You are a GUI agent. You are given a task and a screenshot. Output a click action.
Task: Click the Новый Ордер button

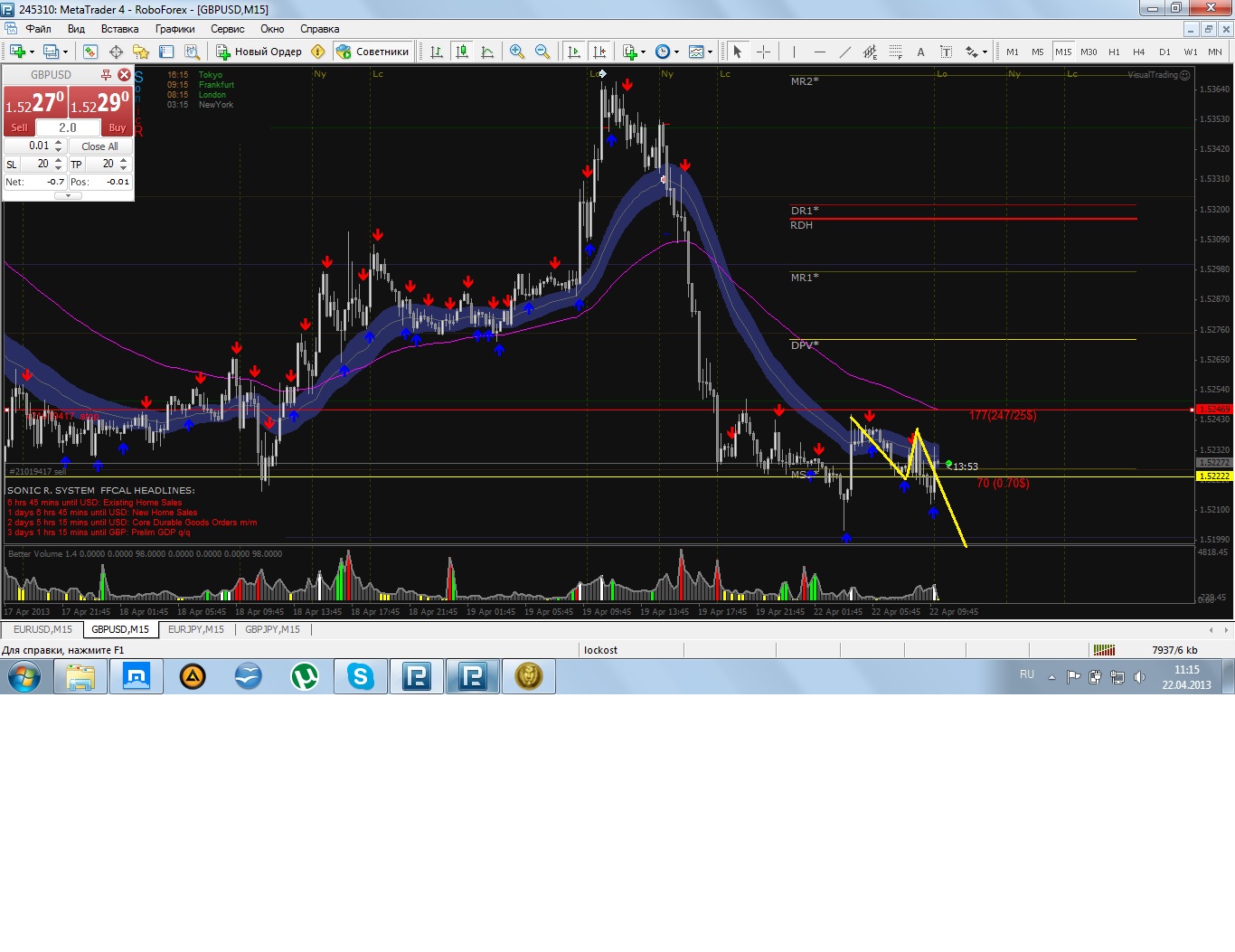tap(259, 52)
